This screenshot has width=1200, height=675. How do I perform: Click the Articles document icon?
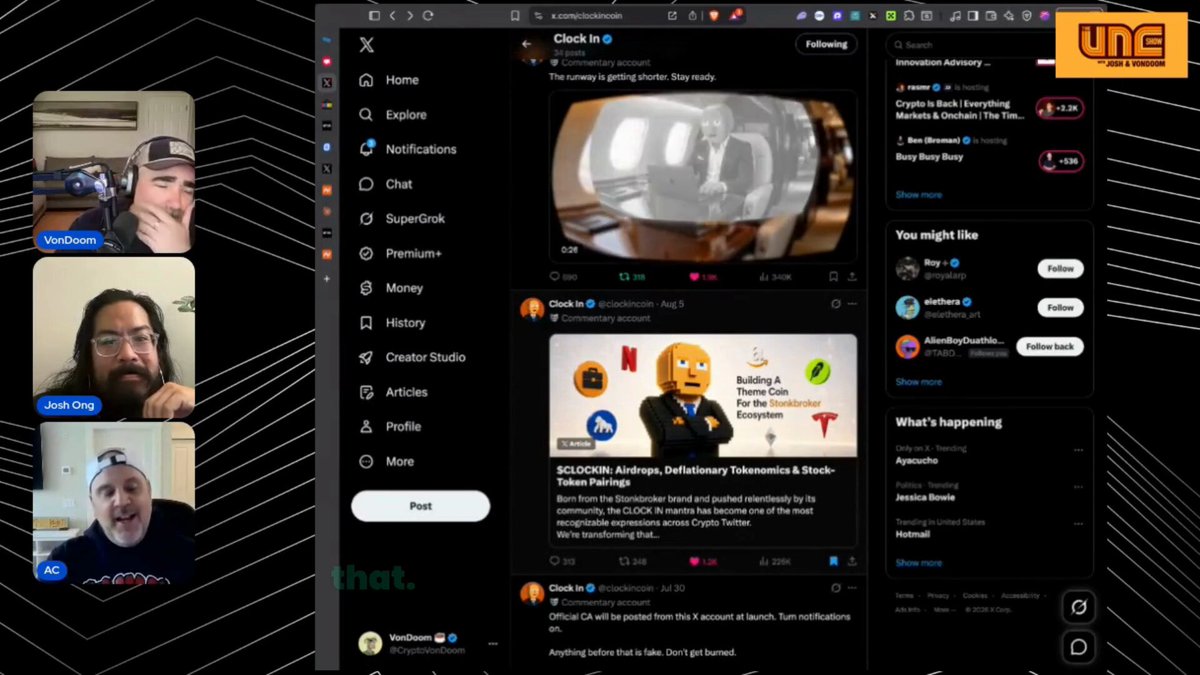coord(366,392)
